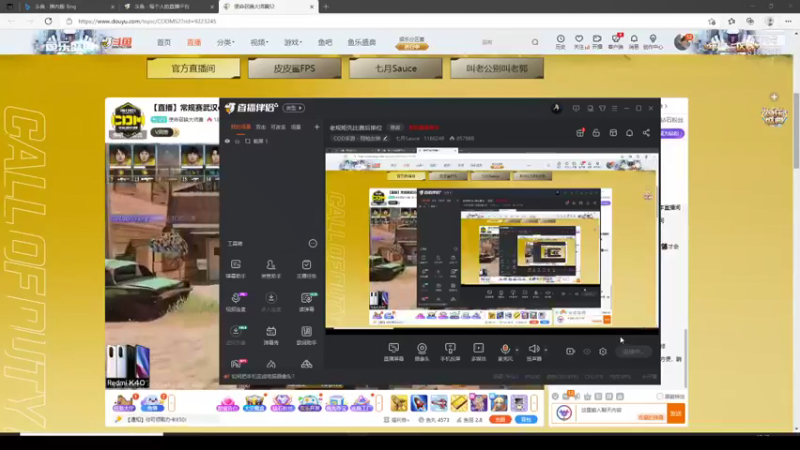The height and width of the screenshot is (450, 800).
Task: Go to 直播 in Douyu nav
Action: pos(194,42)
